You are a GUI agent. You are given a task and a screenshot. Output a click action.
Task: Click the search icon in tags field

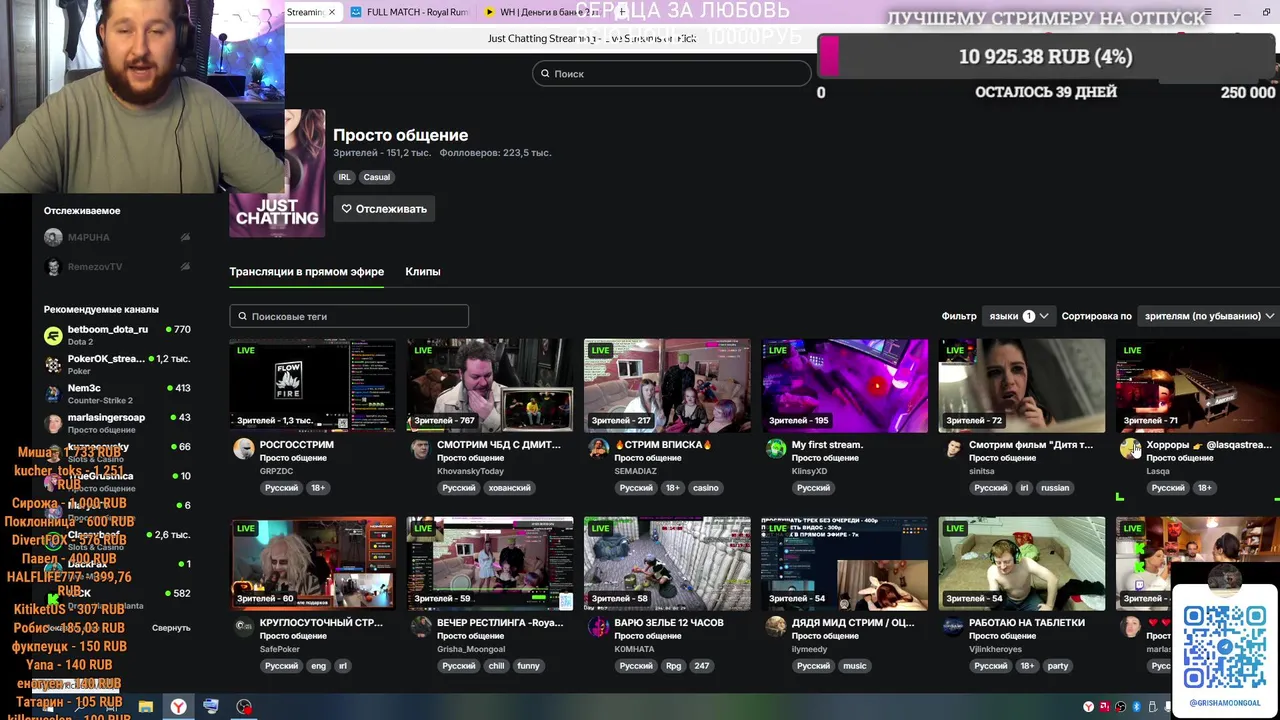[x=242, y=316]
